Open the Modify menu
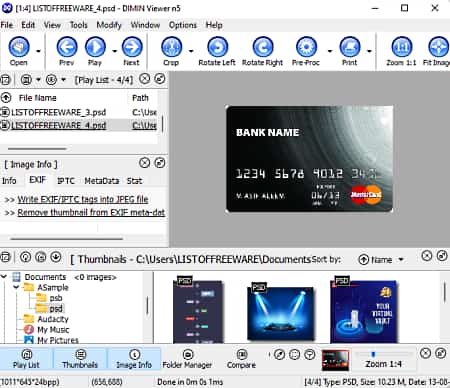450x388 pixels. (109, 25)
